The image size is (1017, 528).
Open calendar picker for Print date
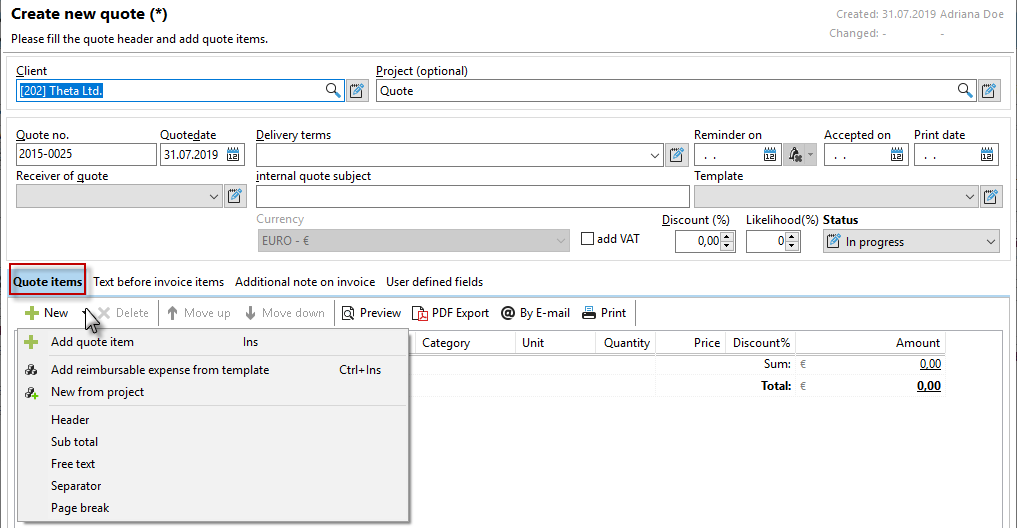pos(987,155)
